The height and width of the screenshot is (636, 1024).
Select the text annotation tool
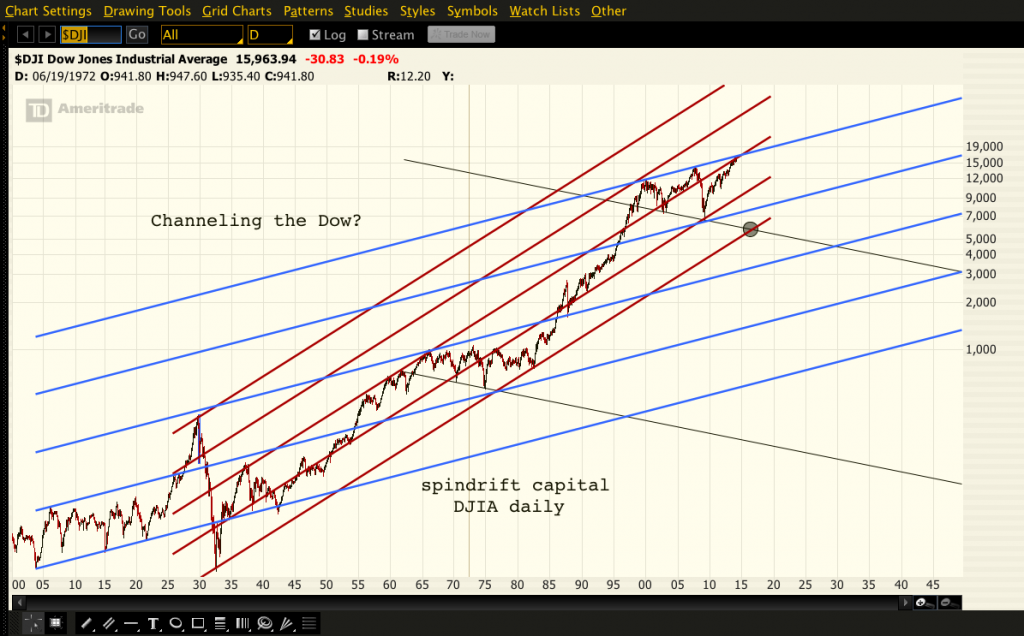153,624
